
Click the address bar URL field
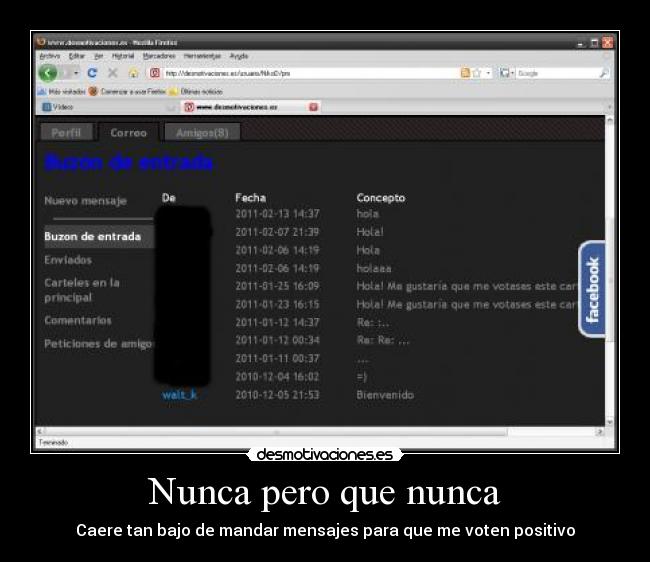(311, 73)
